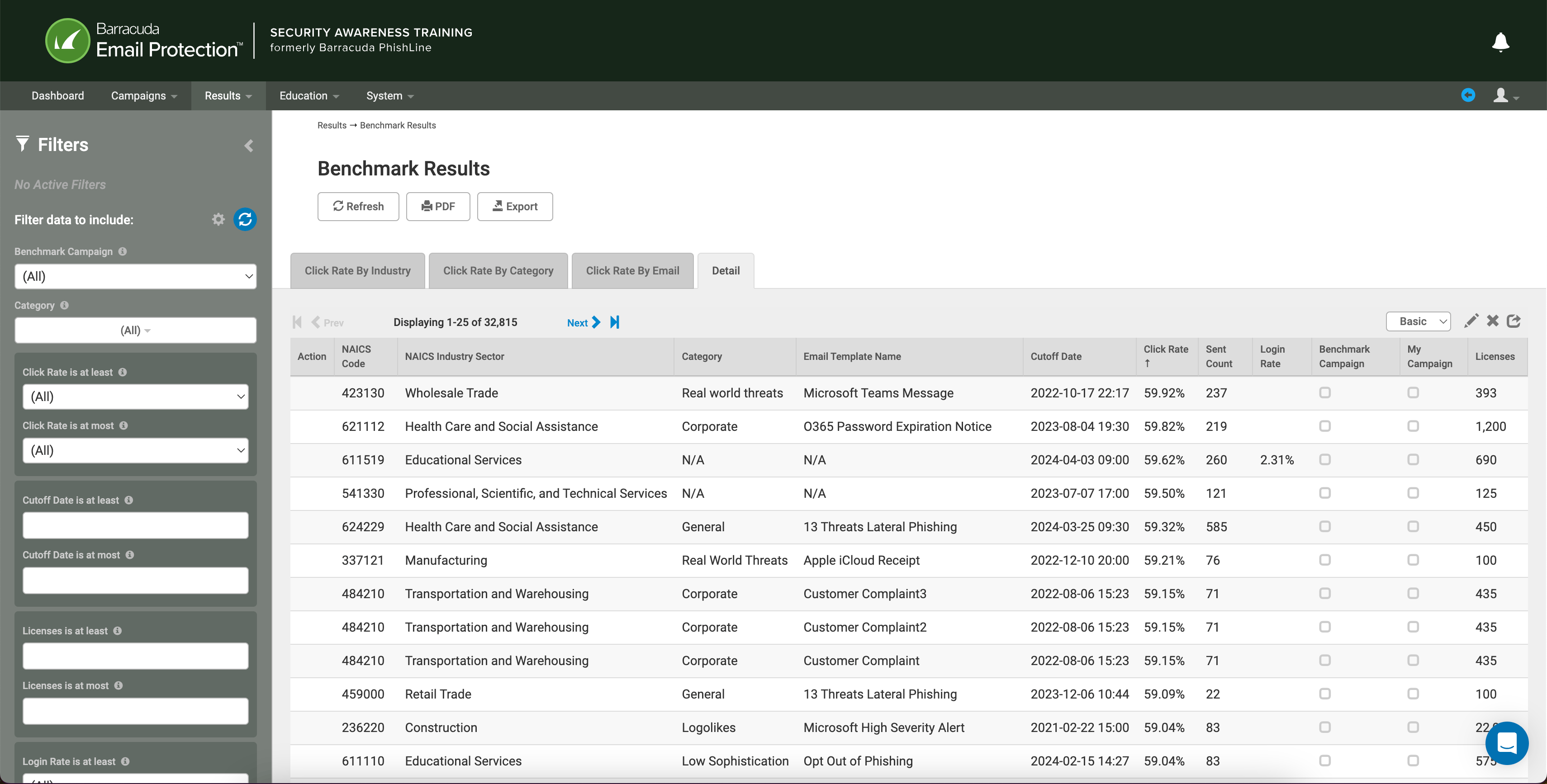Open the notifications bell icon
This screenshot has height=784, width=1547.
pos(1500,42)
